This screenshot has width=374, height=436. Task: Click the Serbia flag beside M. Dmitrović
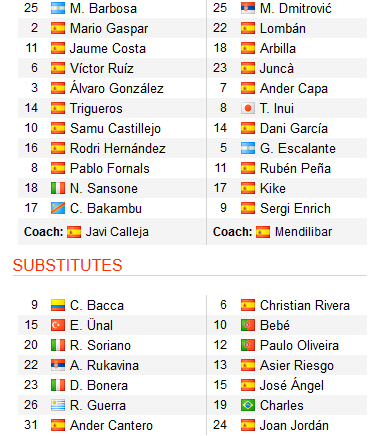tap(248, 8)
